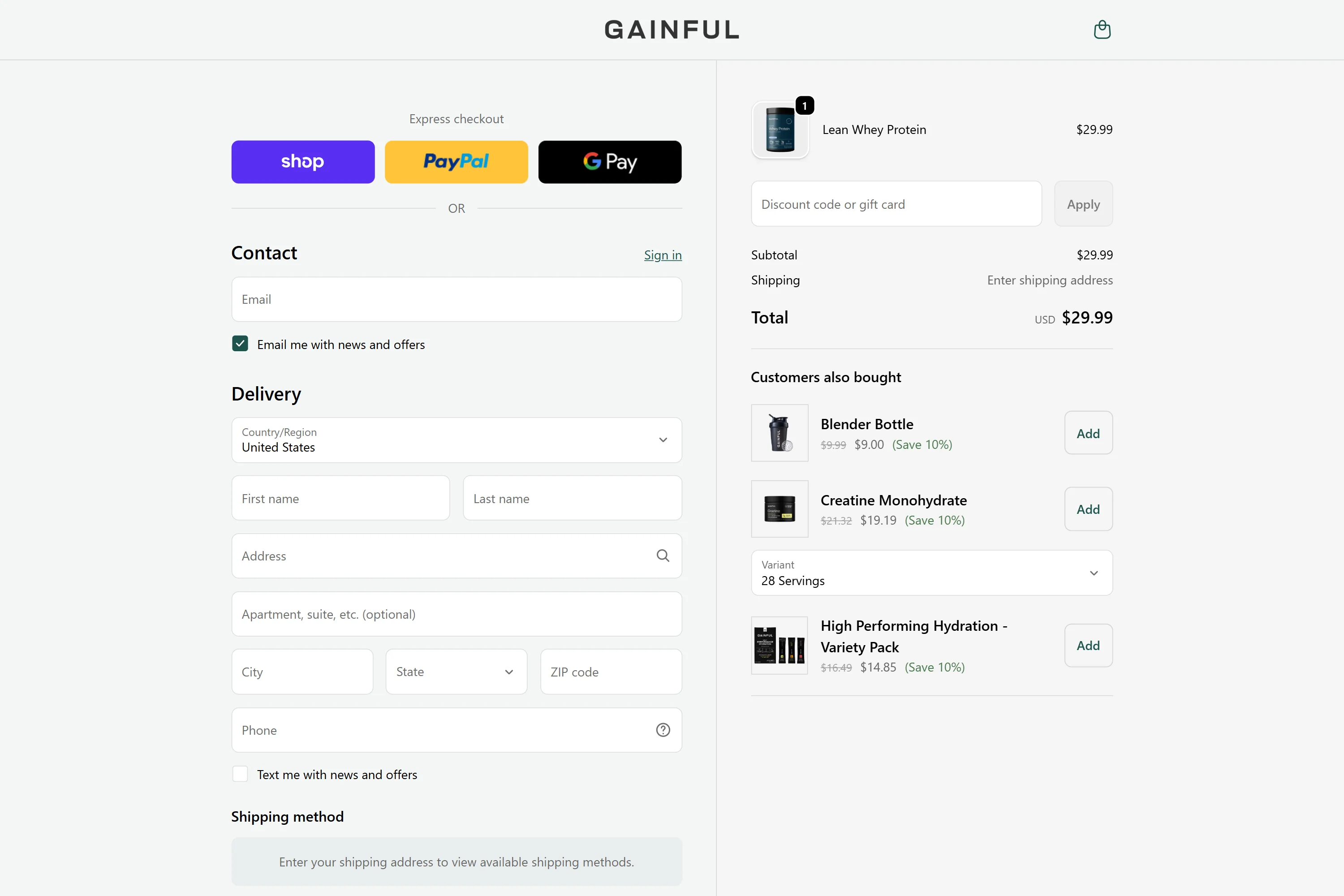
Task: Focus the Email input field
Action: (456, 299)
